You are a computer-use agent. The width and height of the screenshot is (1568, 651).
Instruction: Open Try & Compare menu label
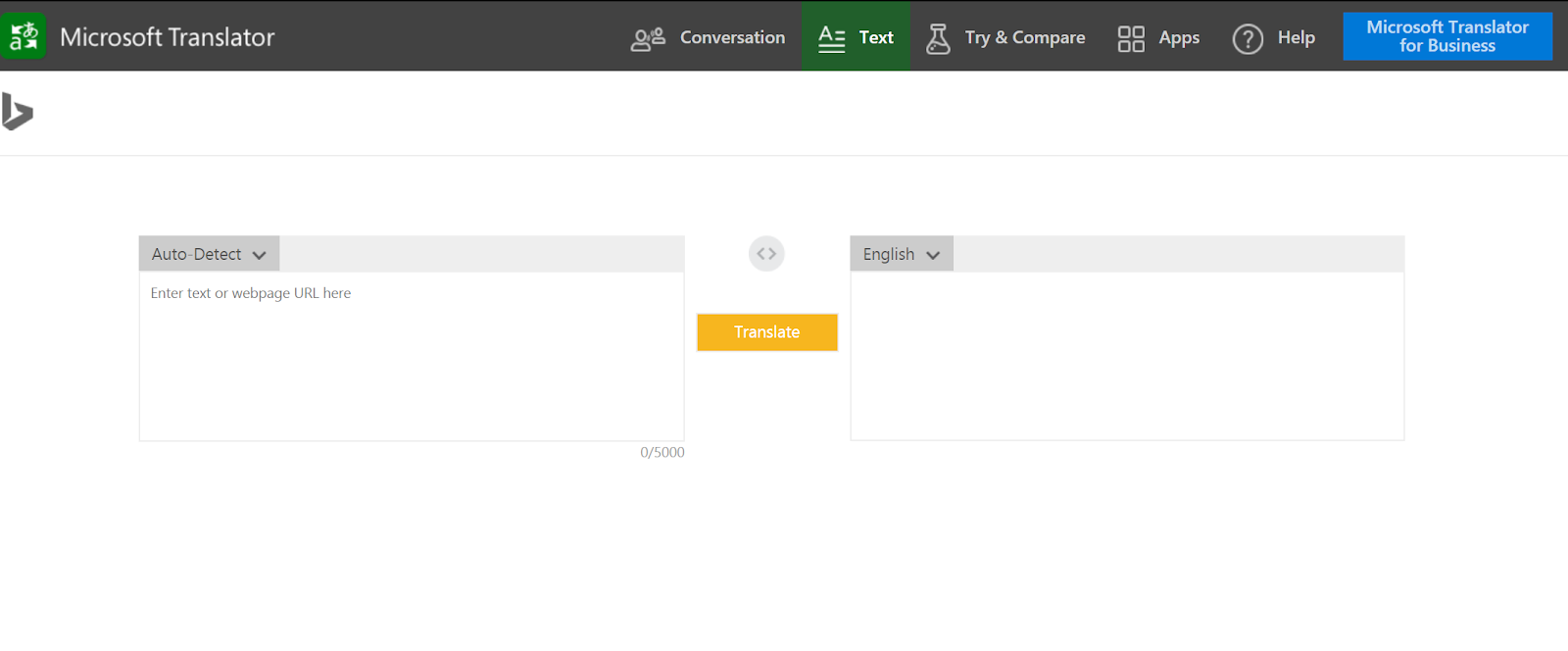pyautogui.click(x=1025, y=37)
